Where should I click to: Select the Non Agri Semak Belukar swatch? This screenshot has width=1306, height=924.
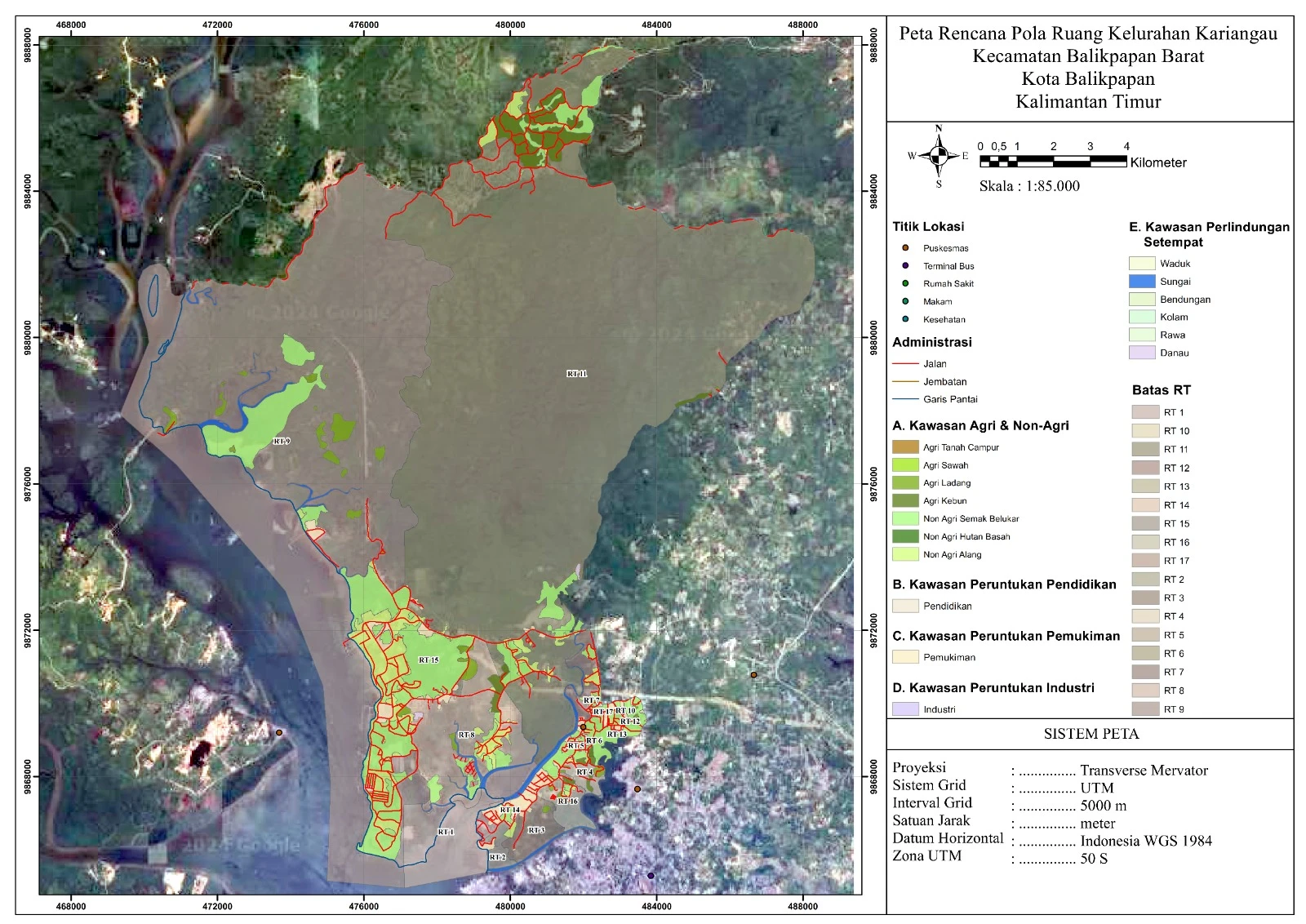(x=905, y=518)
